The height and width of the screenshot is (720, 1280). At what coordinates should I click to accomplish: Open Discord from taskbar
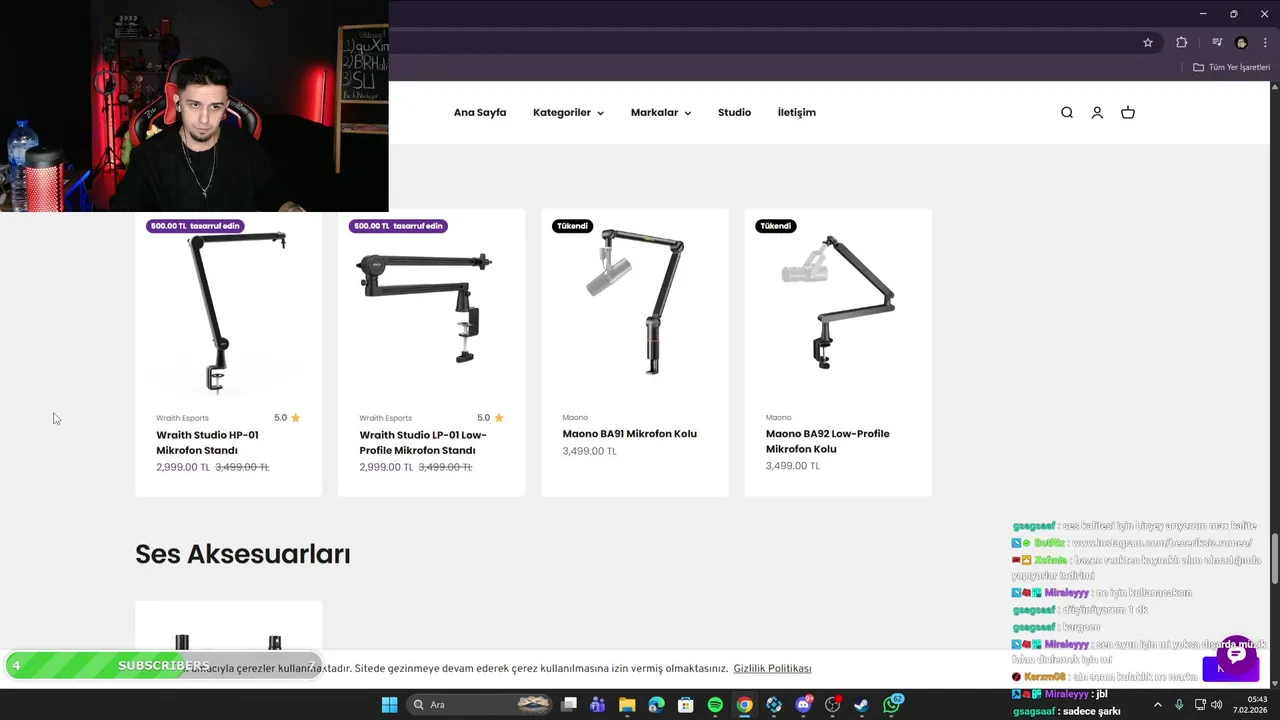click(803, 705)
